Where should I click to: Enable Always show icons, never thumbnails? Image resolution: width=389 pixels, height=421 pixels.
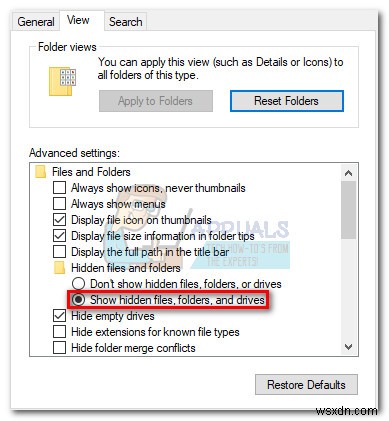(59, 188)
